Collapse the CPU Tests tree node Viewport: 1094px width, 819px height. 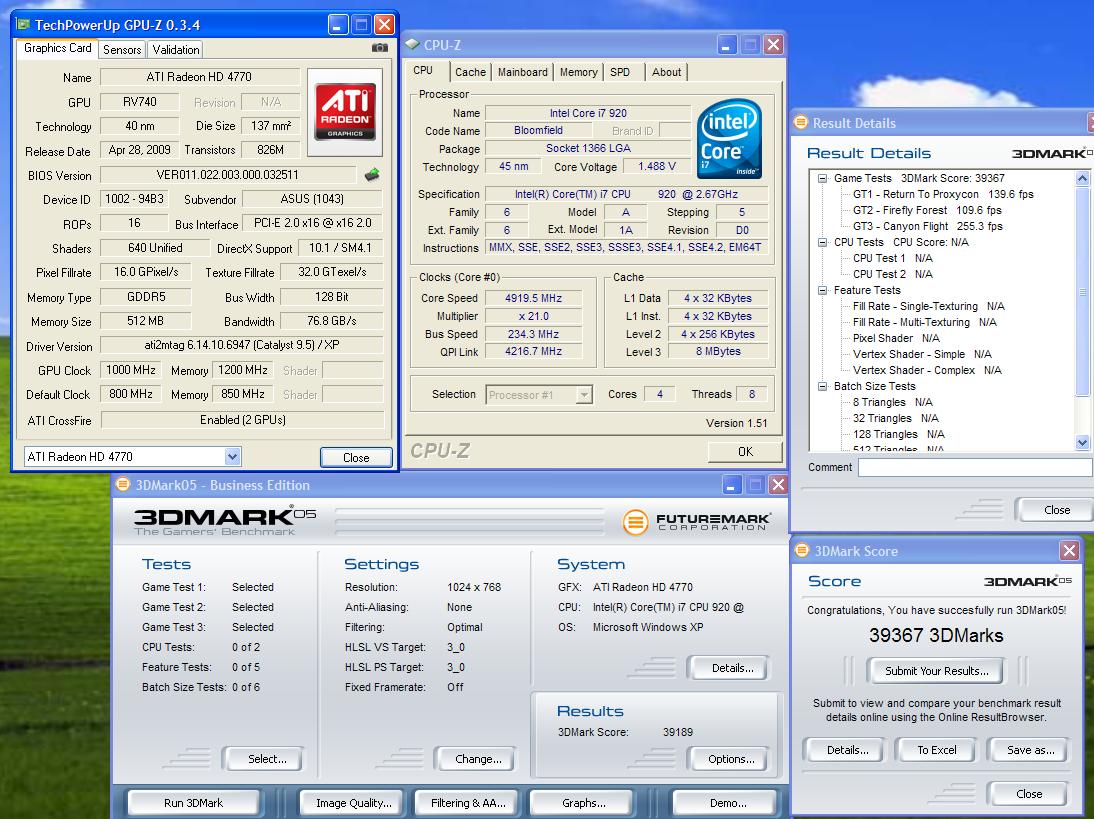click(823, 242)
